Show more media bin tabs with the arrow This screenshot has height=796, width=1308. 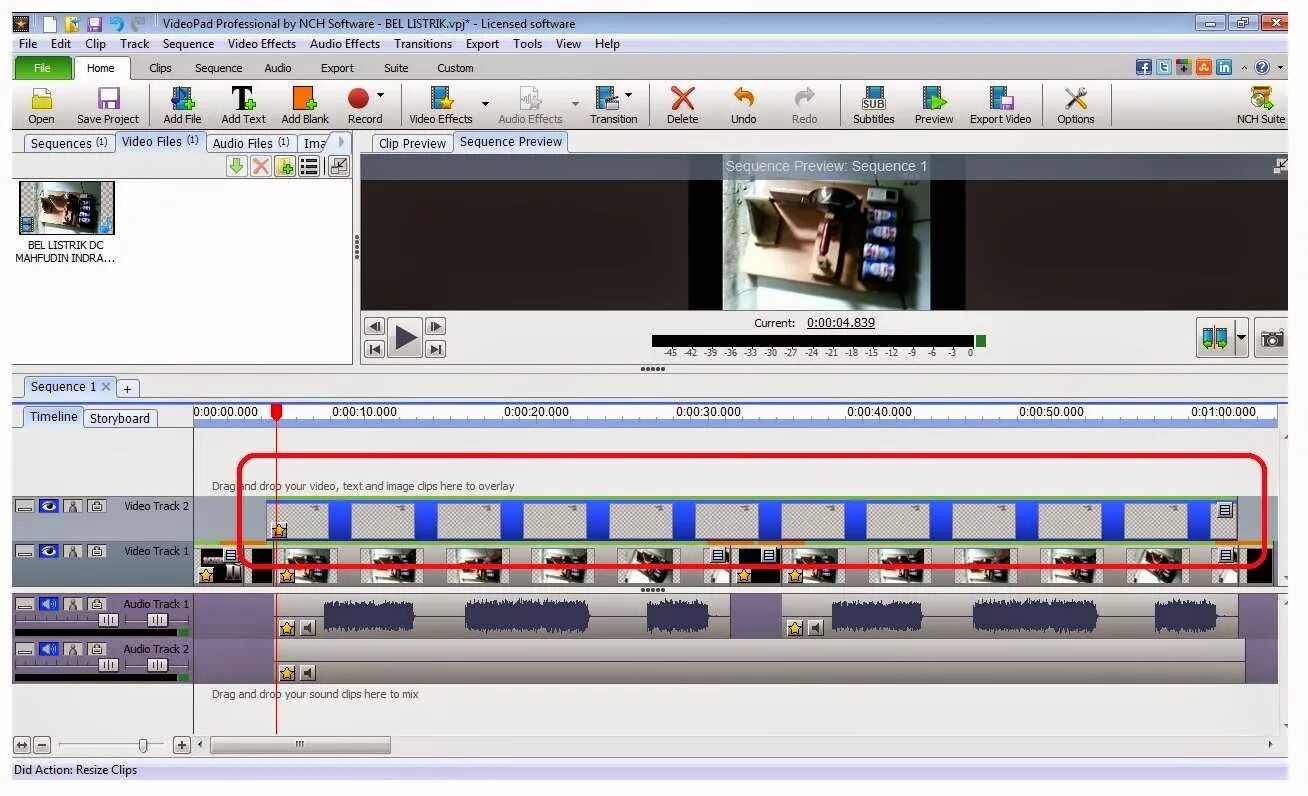(341, 142)
